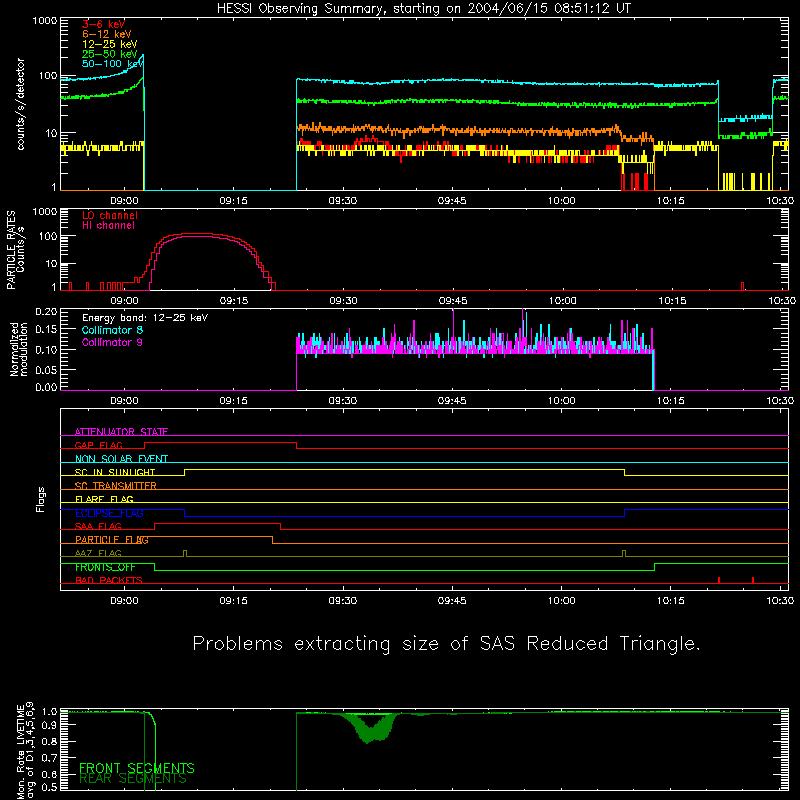The width and height of the screenshot is (800, 800).
Task: Click the GAP FLAG label
Action: (x=98, y=445)
